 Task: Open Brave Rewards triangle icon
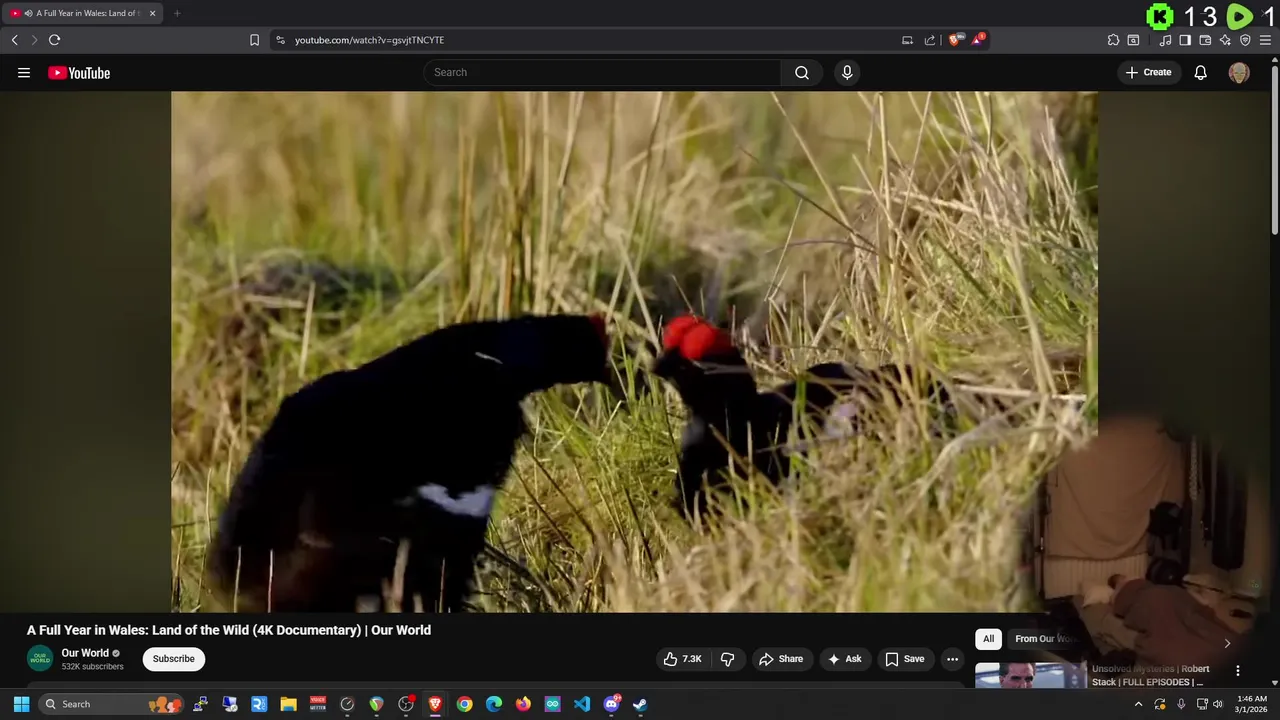[978, 40]
